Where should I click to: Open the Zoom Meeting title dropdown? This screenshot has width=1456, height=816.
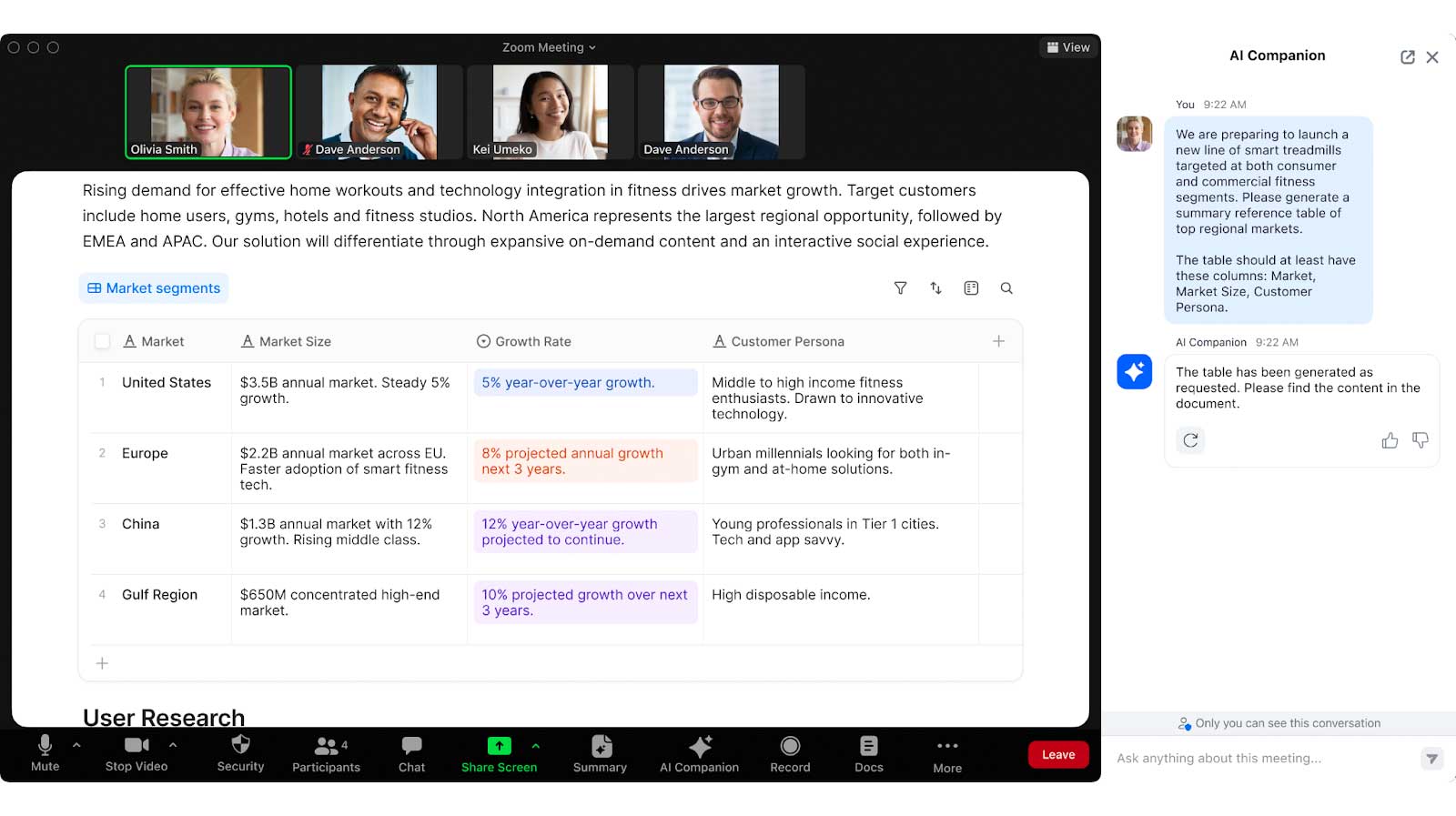click(549, 47)
